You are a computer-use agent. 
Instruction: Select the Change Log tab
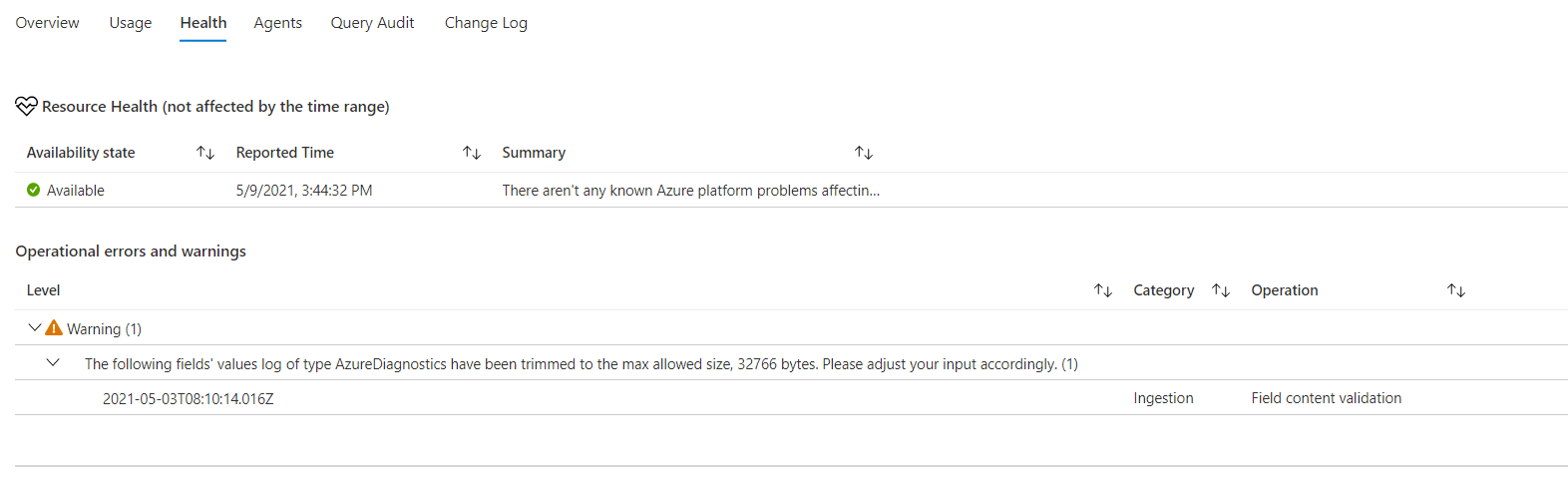pyautogui.click(x=486, y=23)
